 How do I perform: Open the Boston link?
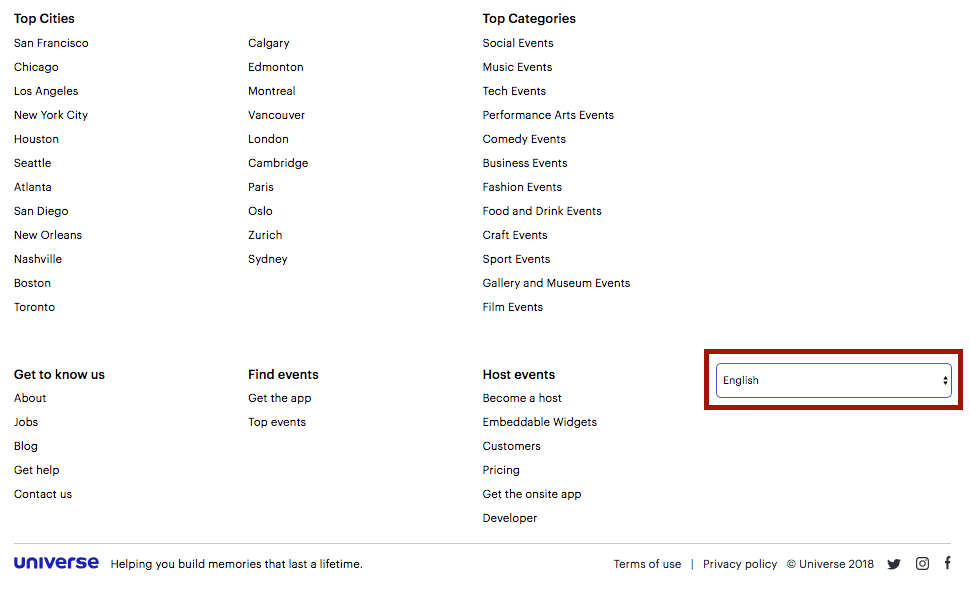click(33, 283)
